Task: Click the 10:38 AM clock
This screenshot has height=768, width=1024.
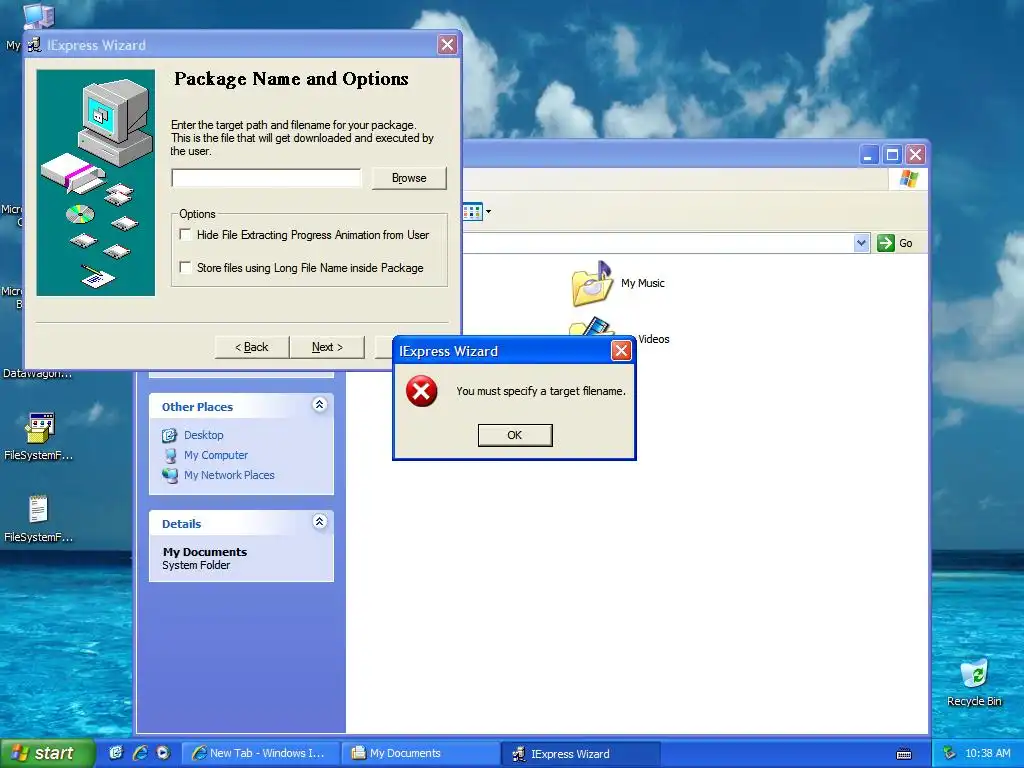Action: click(987, 753)
